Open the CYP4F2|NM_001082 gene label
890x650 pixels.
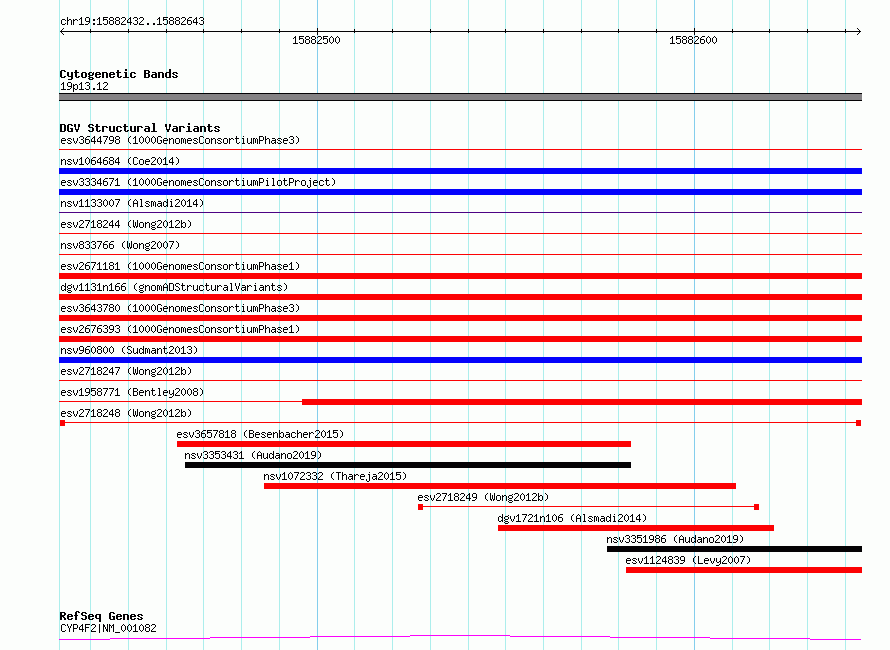pyautogui.click(x=108, y=628)
